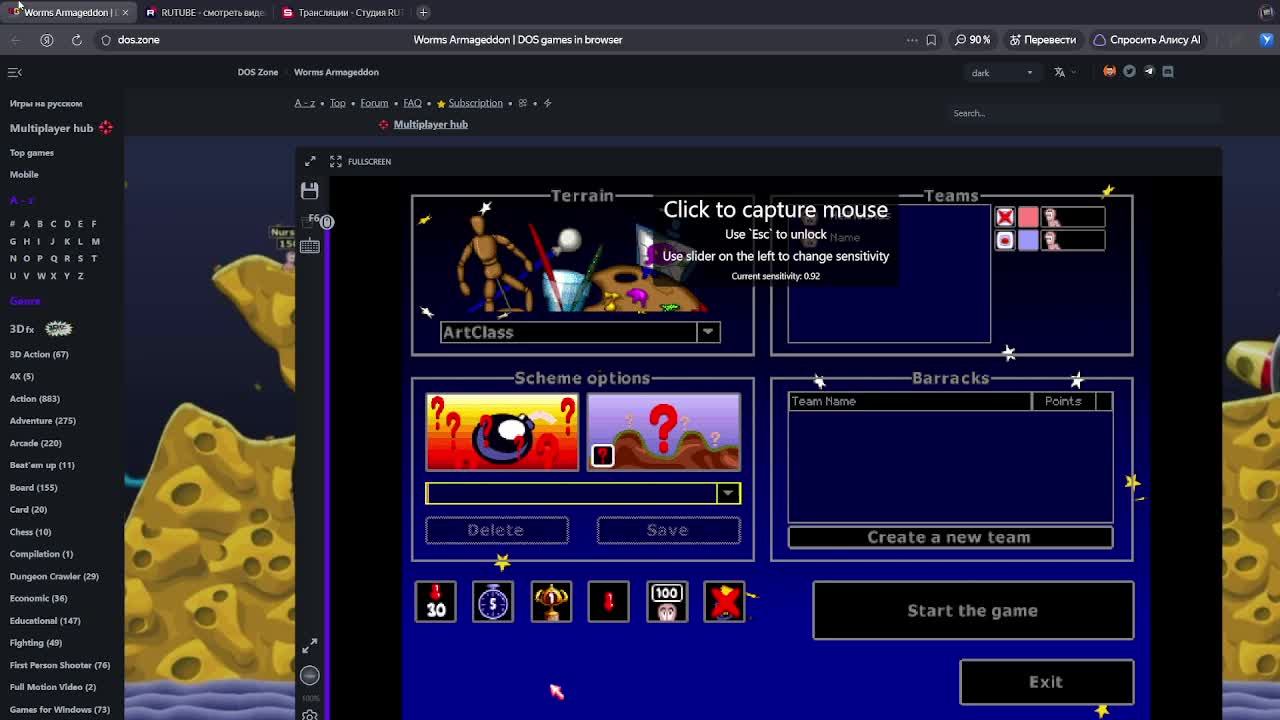The height and width of the screenshot is (720, 1280).
Task: Open game options terrain question mark picture
Action: (664, 432)
